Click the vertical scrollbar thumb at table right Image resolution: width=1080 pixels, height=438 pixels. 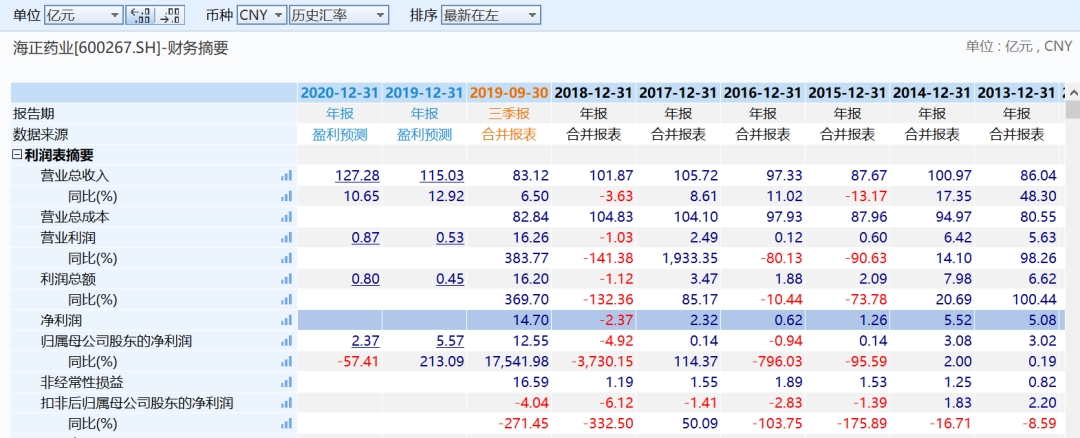click(1072, 112)
